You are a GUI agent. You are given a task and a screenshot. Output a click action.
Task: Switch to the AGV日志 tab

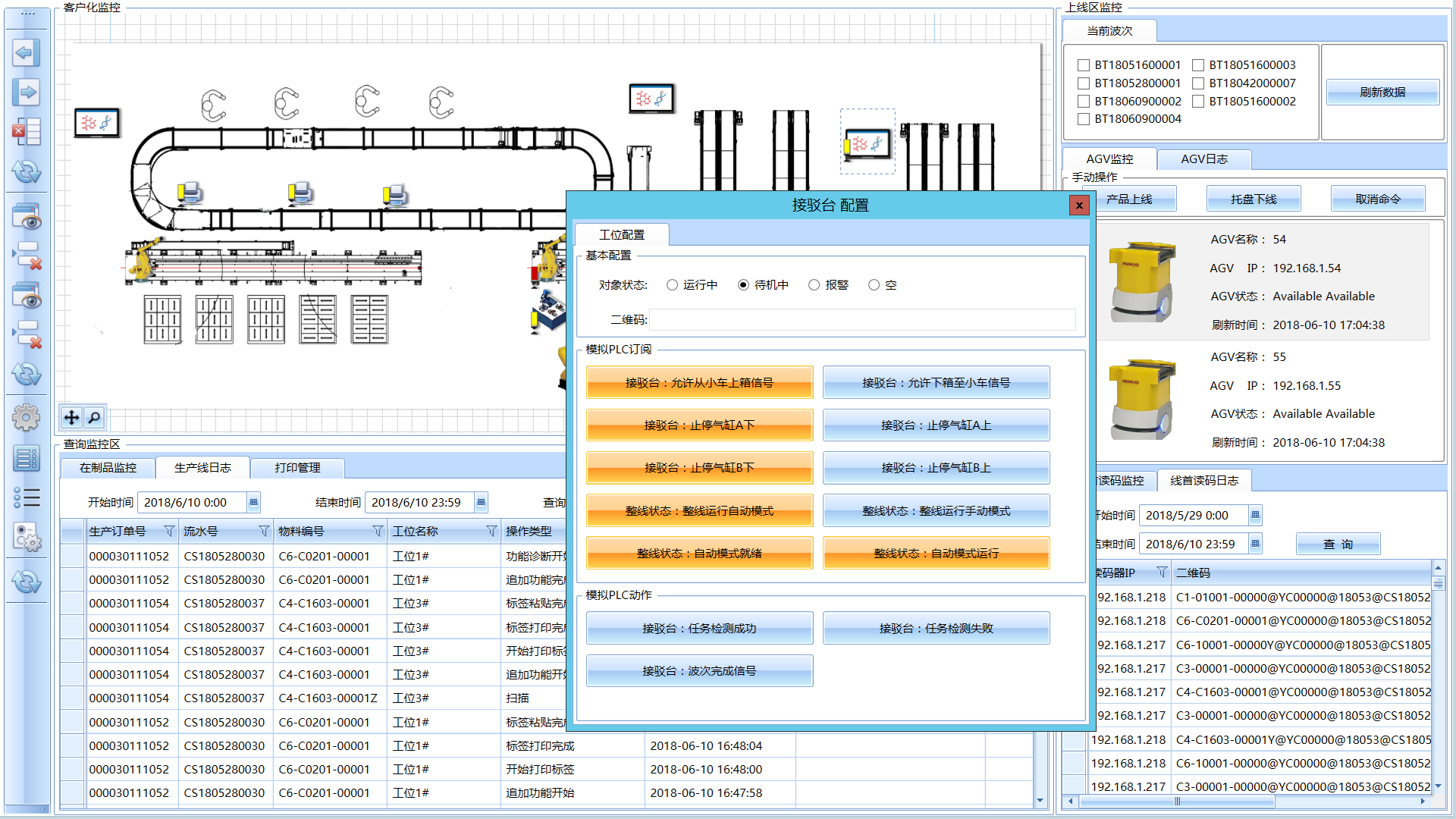(1203, 159)
